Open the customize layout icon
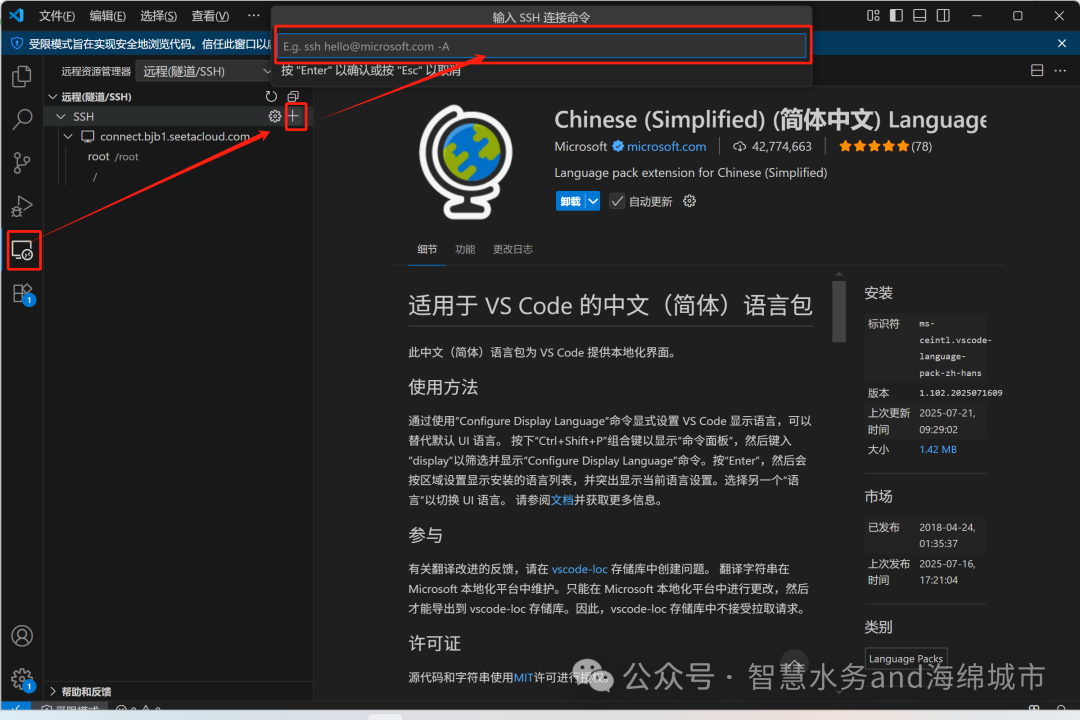Viewport: 1080px width, 720px height. click(x=873, y=15)
